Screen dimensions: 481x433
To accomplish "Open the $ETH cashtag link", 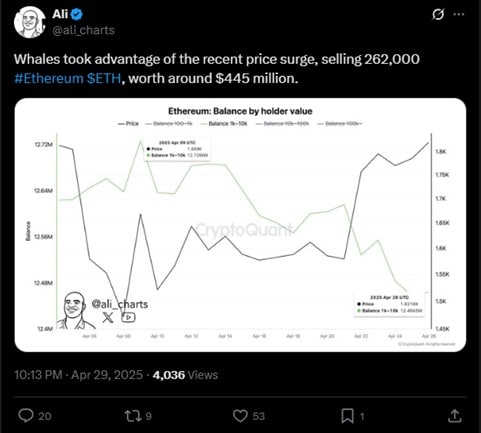I will (104, 78).
